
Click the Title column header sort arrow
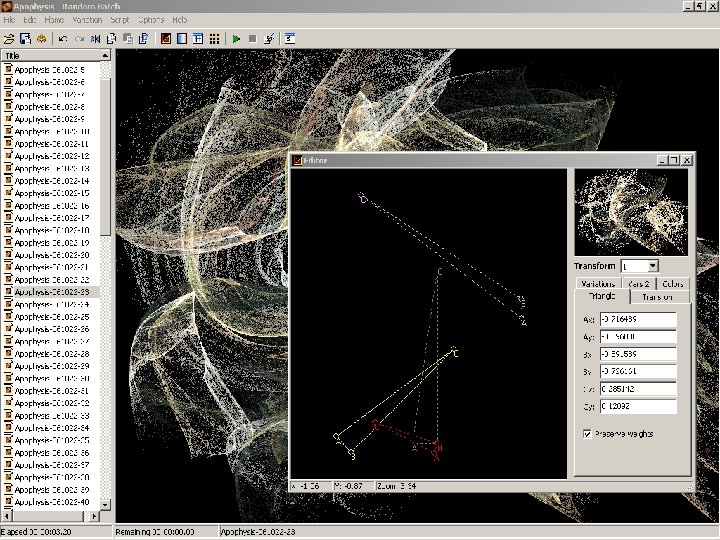[103, 56]
